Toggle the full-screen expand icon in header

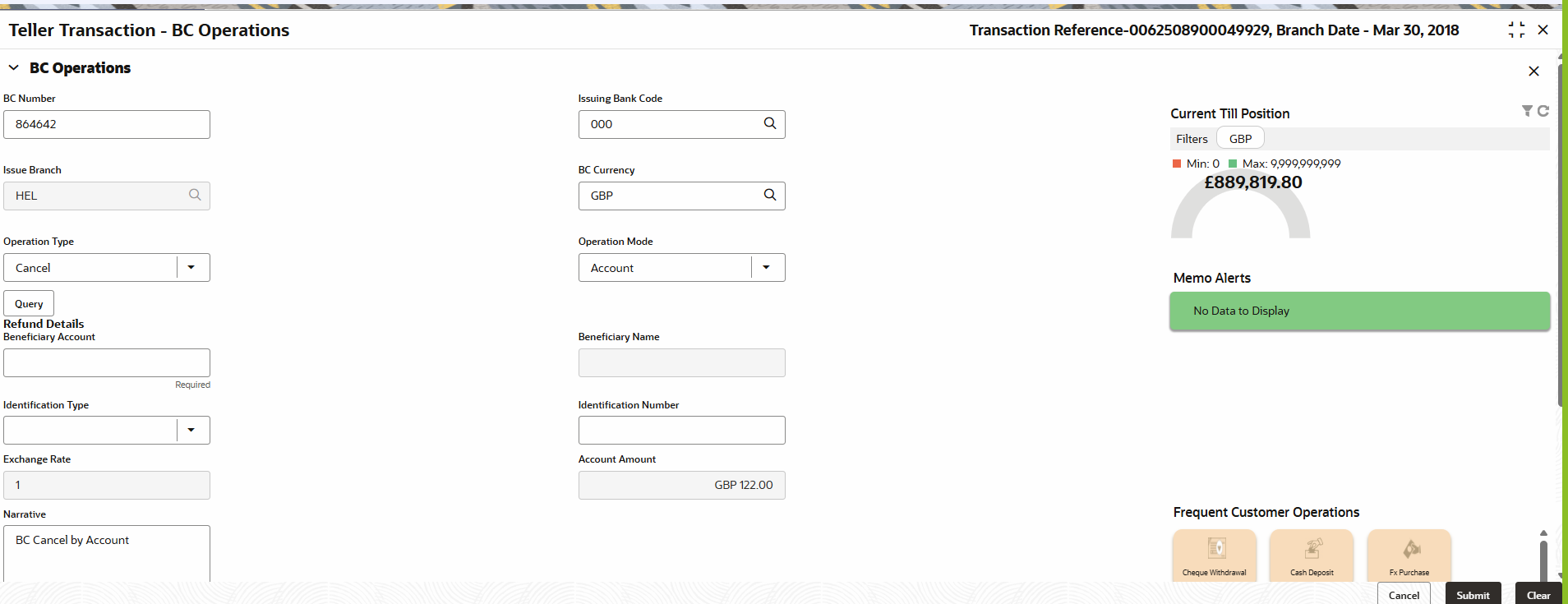(1516, 30)
